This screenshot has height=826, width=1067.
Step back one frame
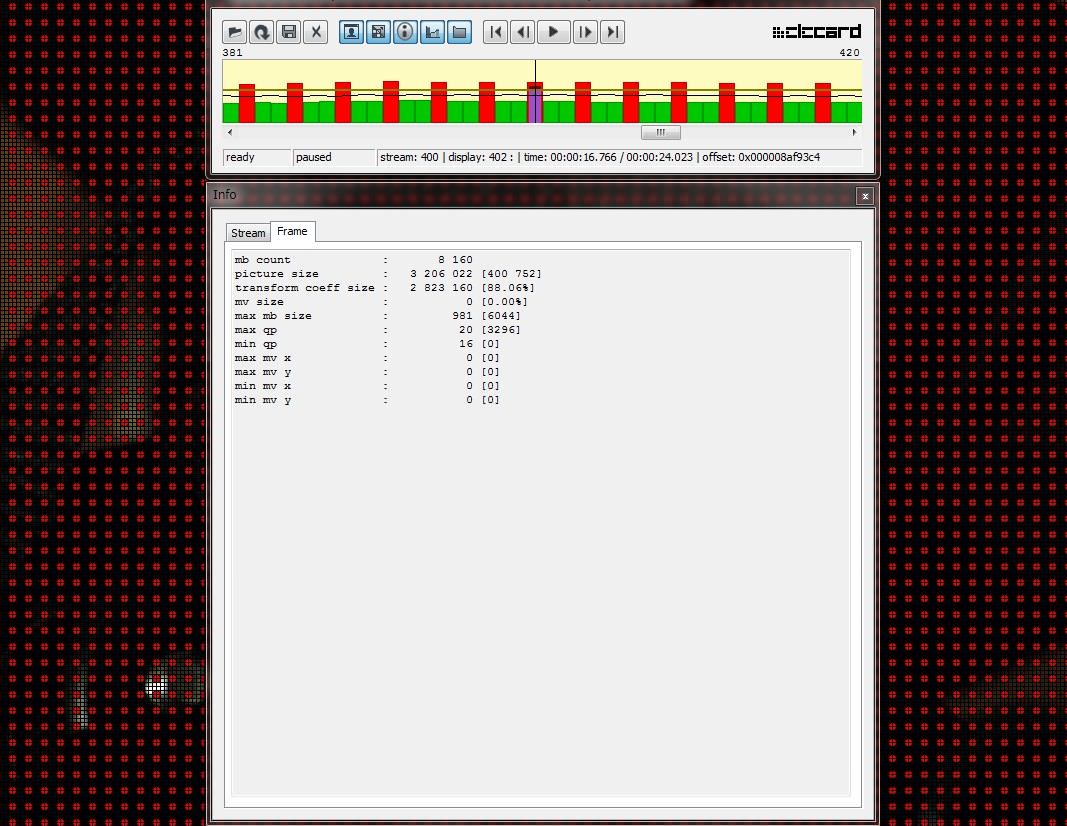(x=522, y=32)
